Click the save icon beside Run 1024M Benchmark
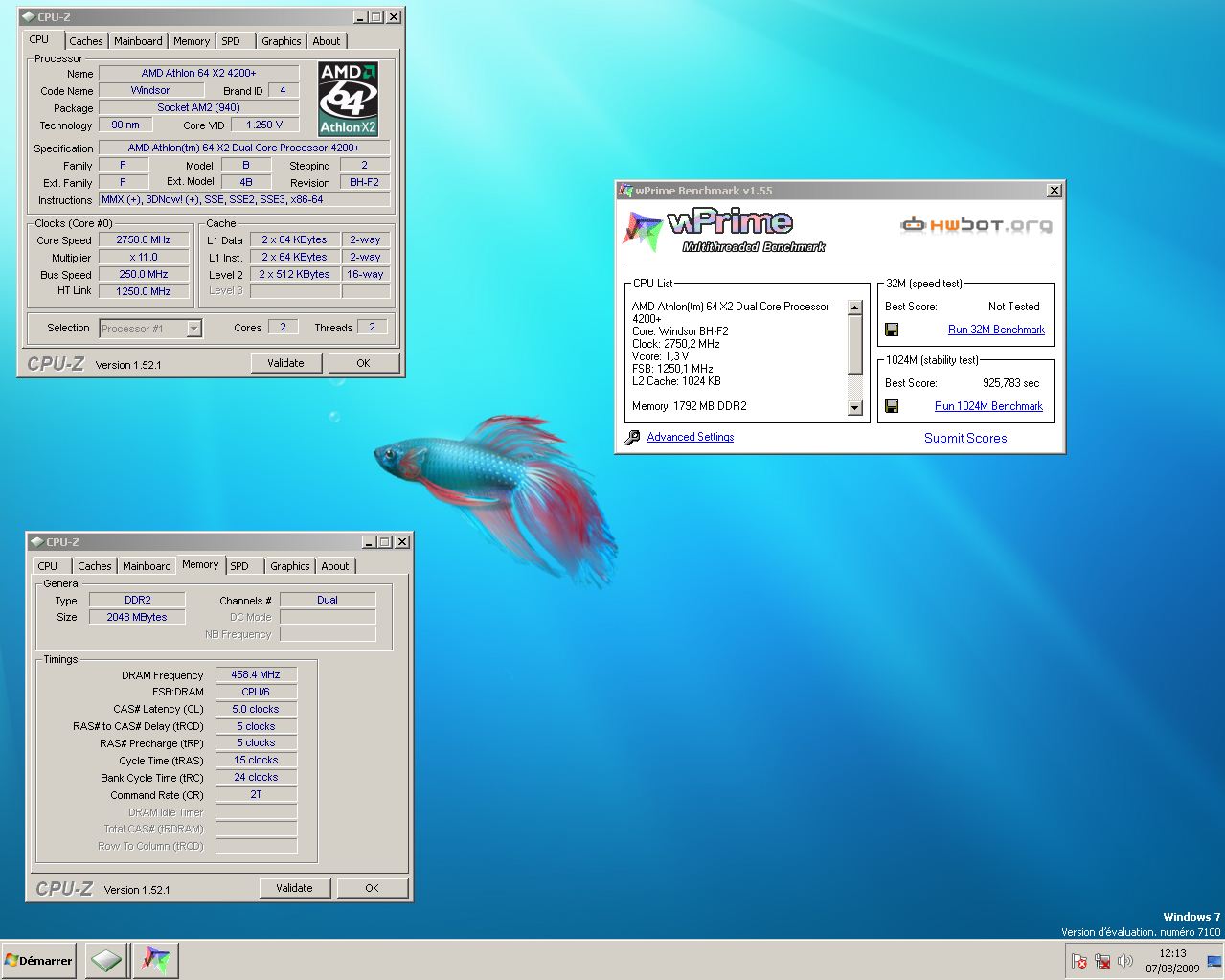The image size is (1225, 980). [892, 406]
